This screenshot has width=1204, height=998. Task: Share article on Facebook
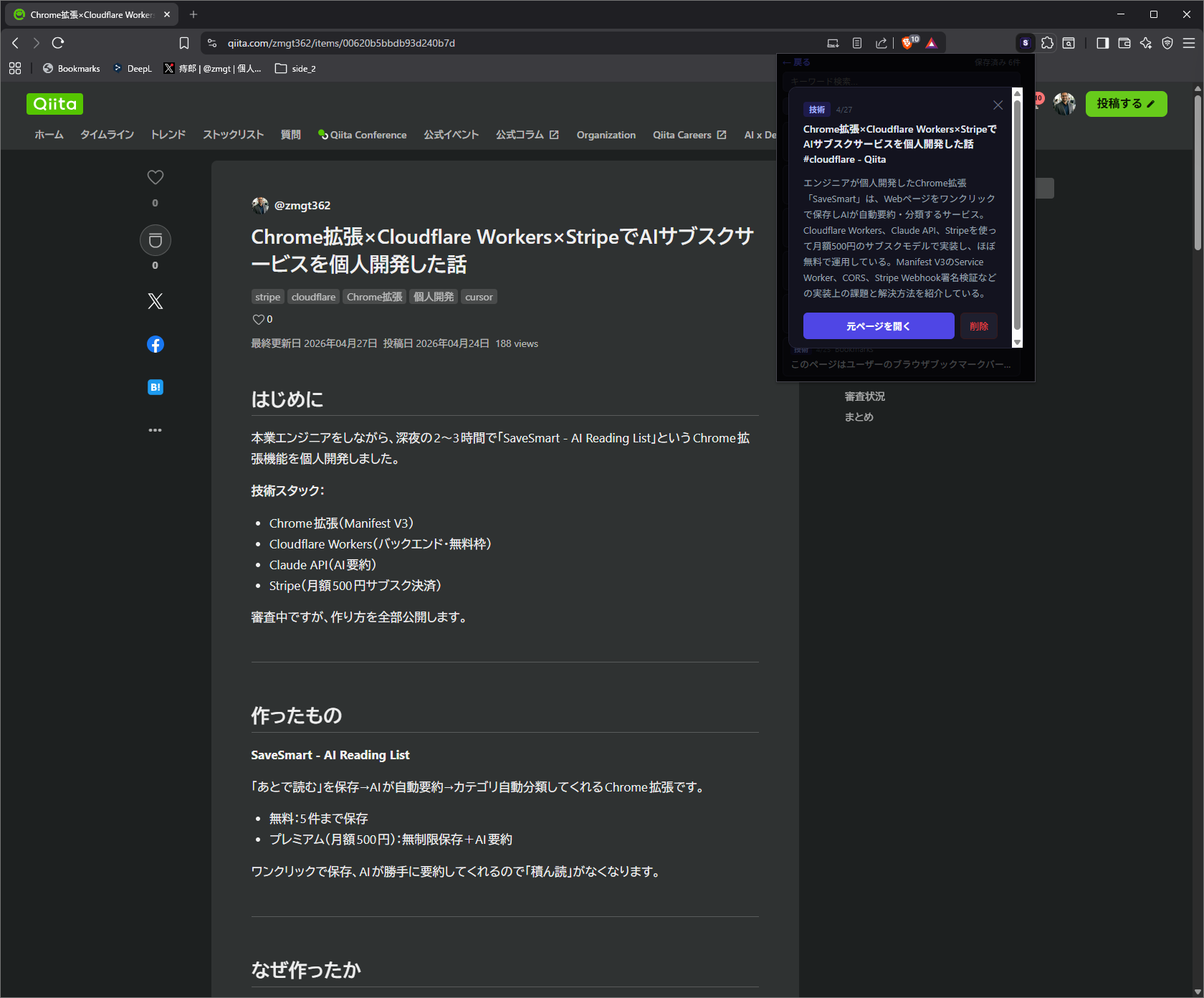[x=156, y=344]
